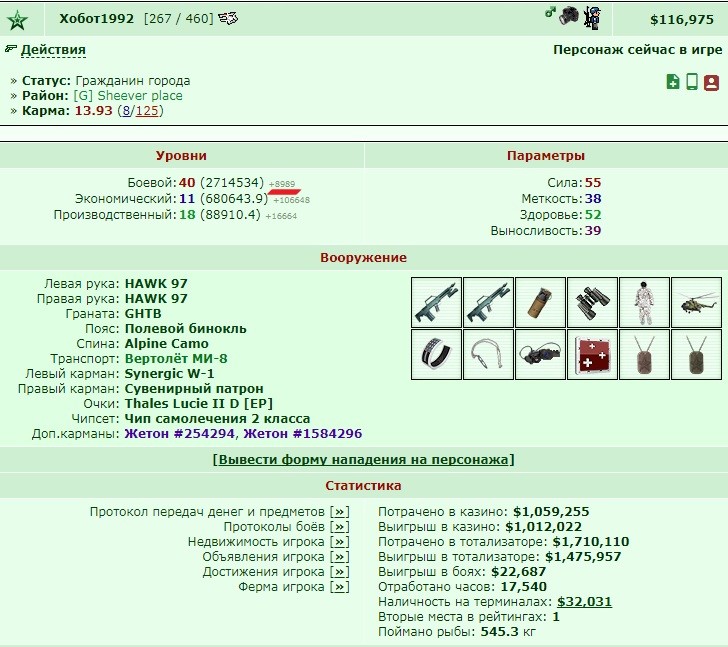The image size is (728, 647).
Task: Open the $32,031 terminal cash link
Action: coord(584,602)
